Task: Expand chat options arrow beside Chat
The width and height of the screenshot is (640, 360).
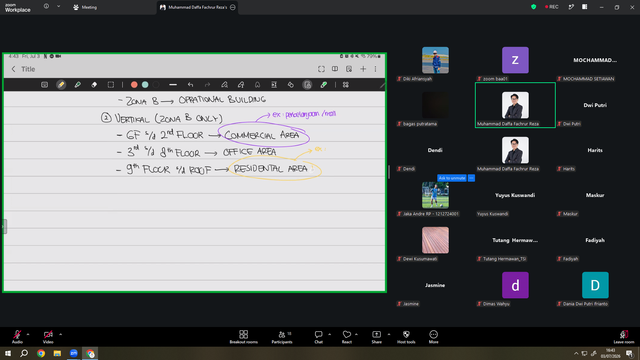Action: (x=329, y=334)
